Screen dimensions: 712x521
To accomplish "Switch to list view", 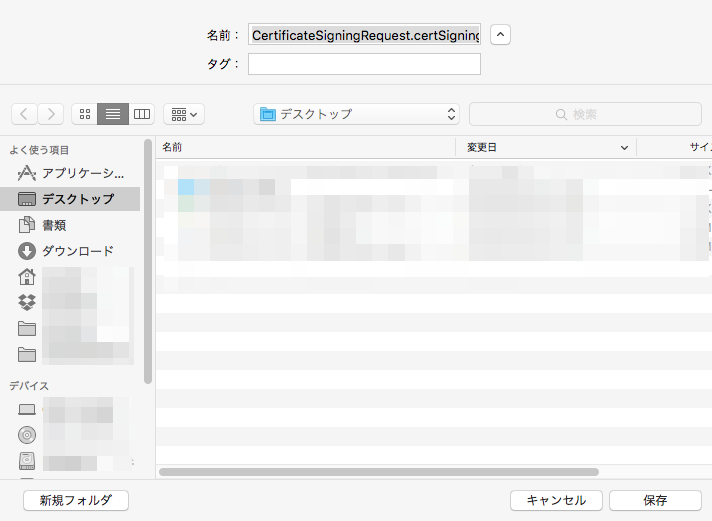I will [x=113, y=114].
